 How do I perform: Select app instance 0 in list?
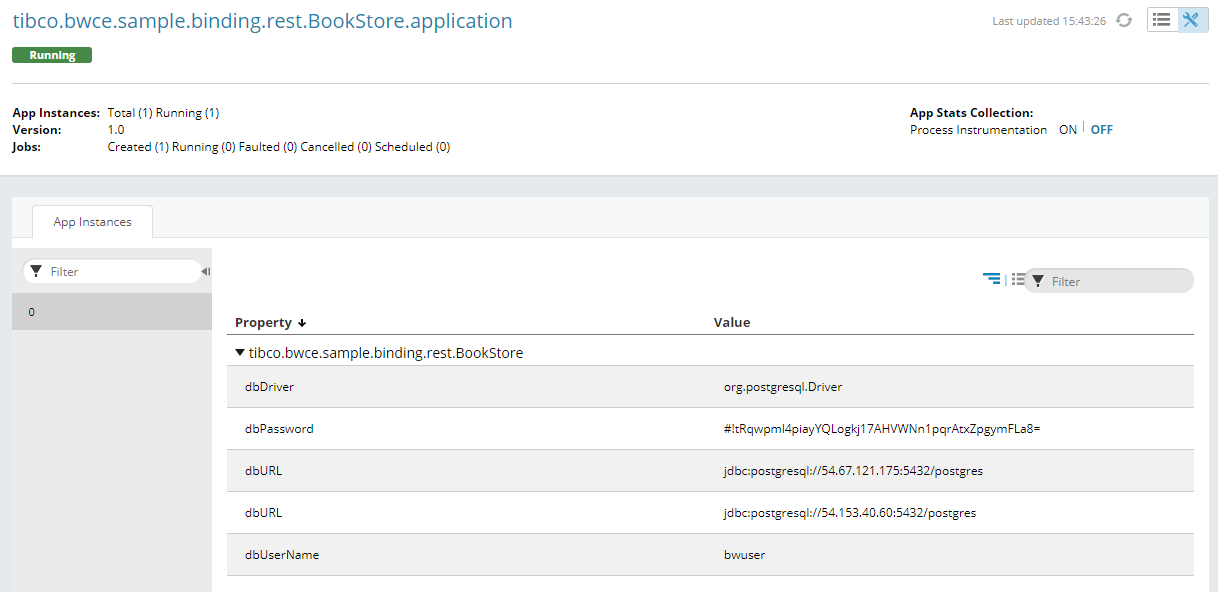click(112, 312)
